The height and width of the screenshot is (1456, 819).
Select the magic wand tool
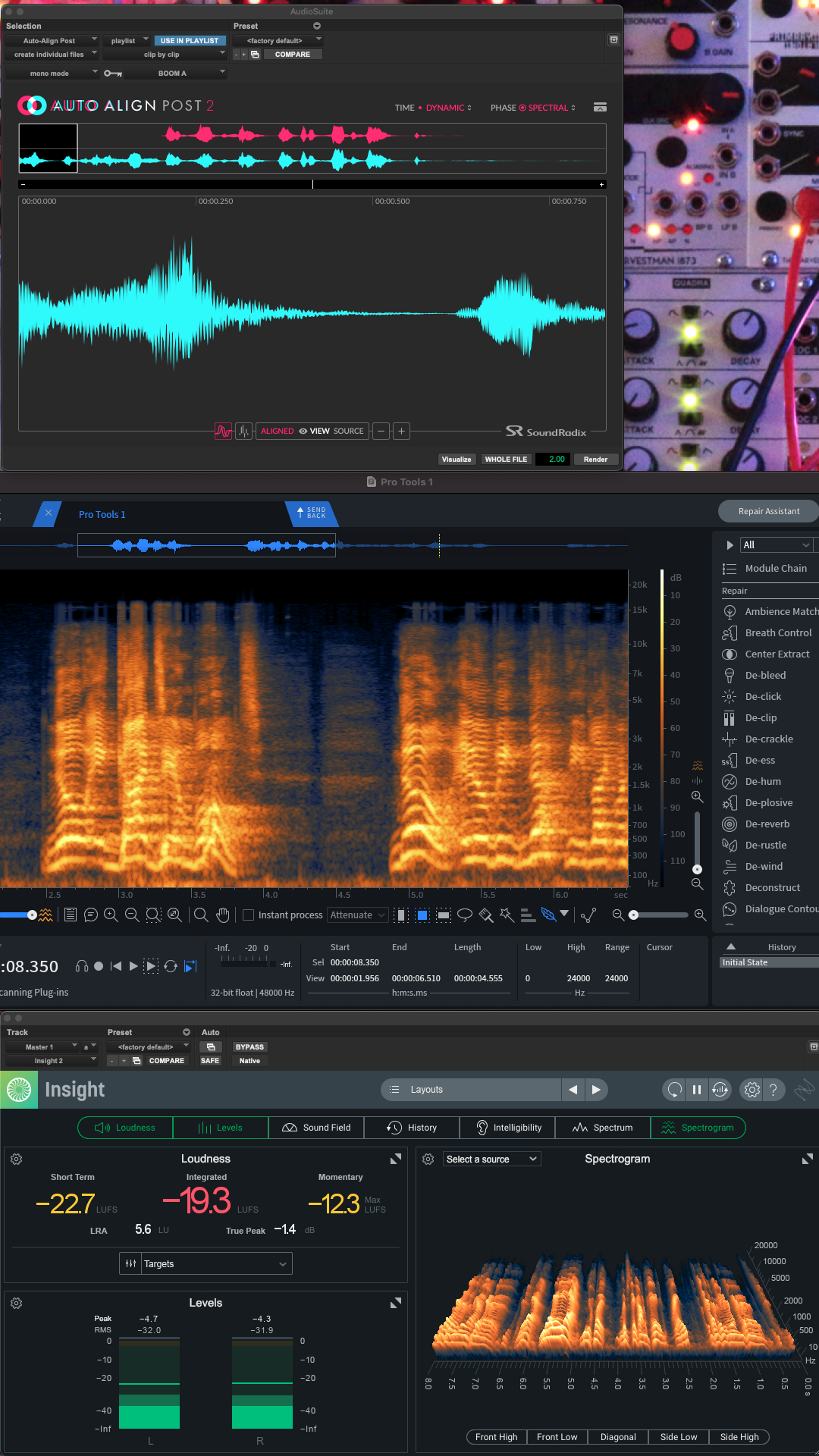(507, 915)
